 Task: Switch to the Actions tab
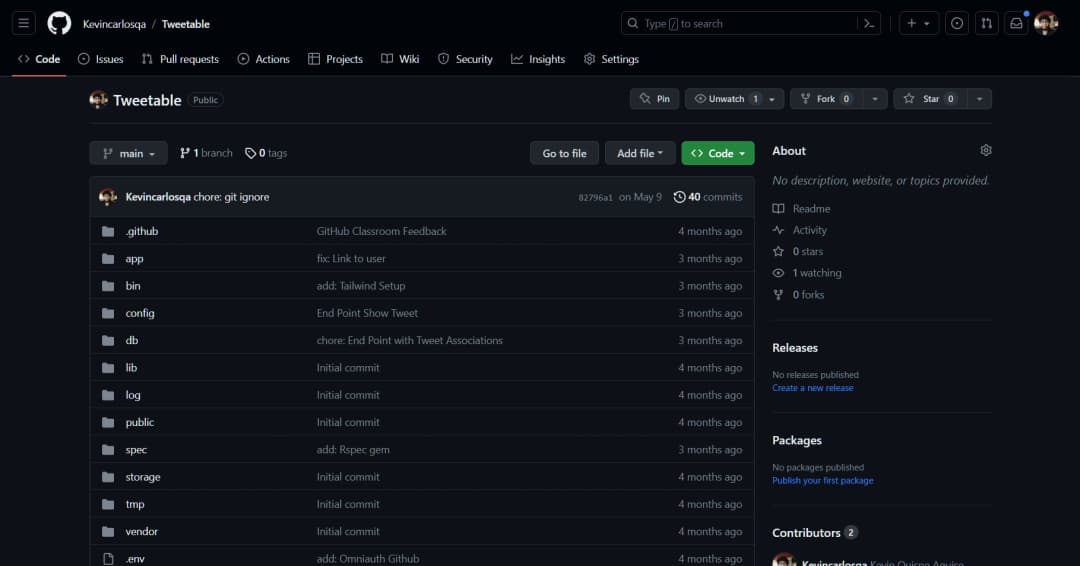point(264,59)
